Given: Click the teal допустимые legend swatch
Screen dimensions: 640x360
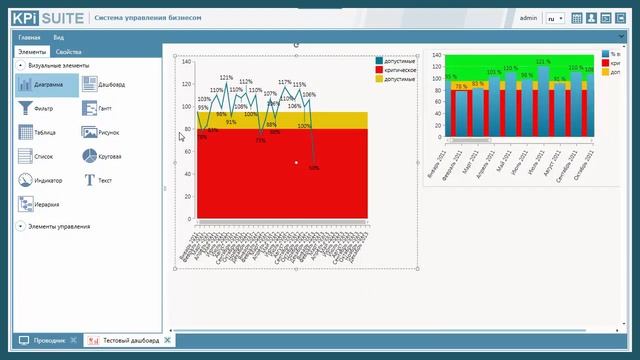Looking at the screenshot, I should click(x=379, y=61).
